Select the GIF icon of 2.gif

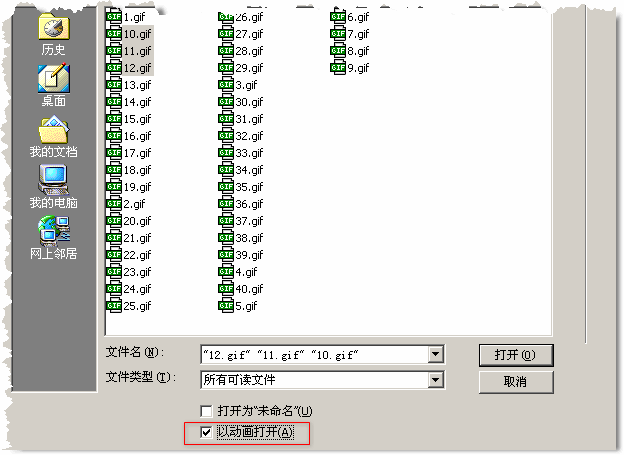click(x=114, y=204)
